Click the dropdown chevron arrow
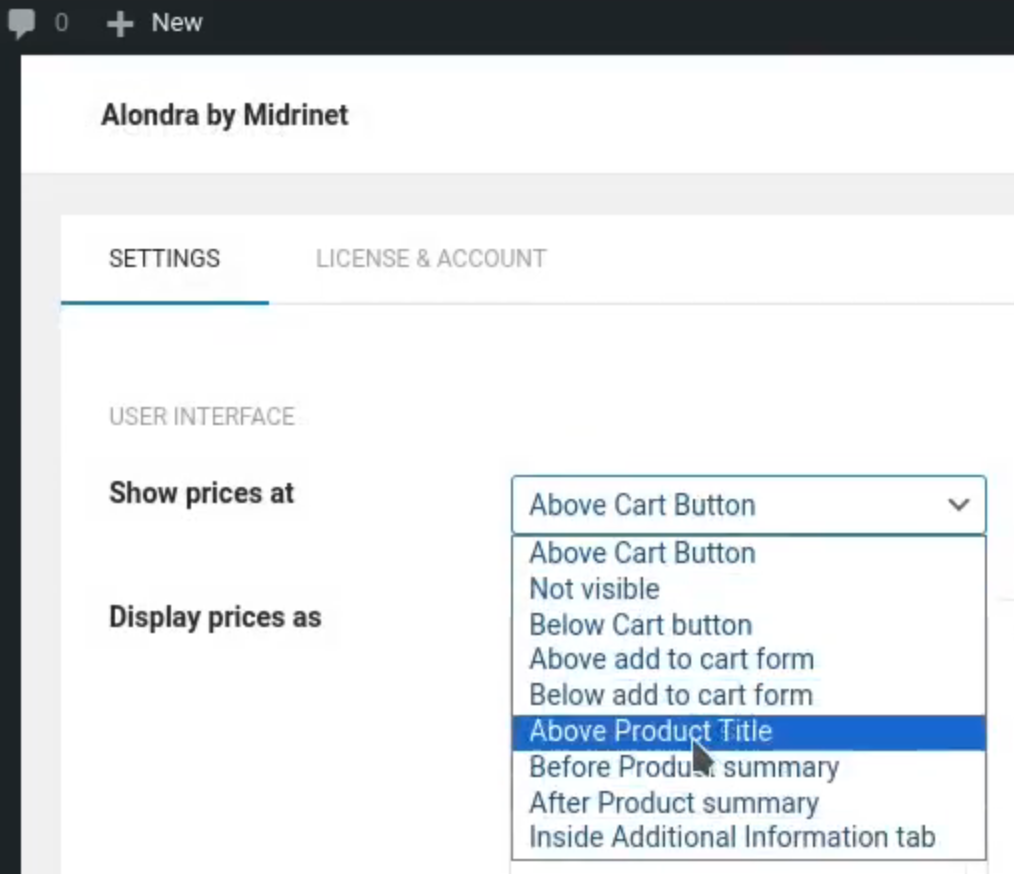This screenshot has width=1014, height=874. tap(958, 504)
